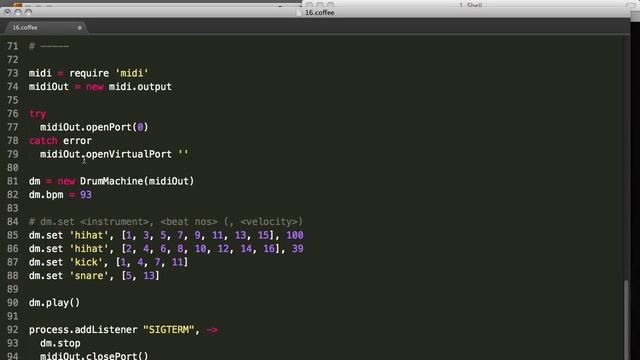
Task: Click 'midiOut.openPort(0)' on line 77
Action: [x=94, y=127]
